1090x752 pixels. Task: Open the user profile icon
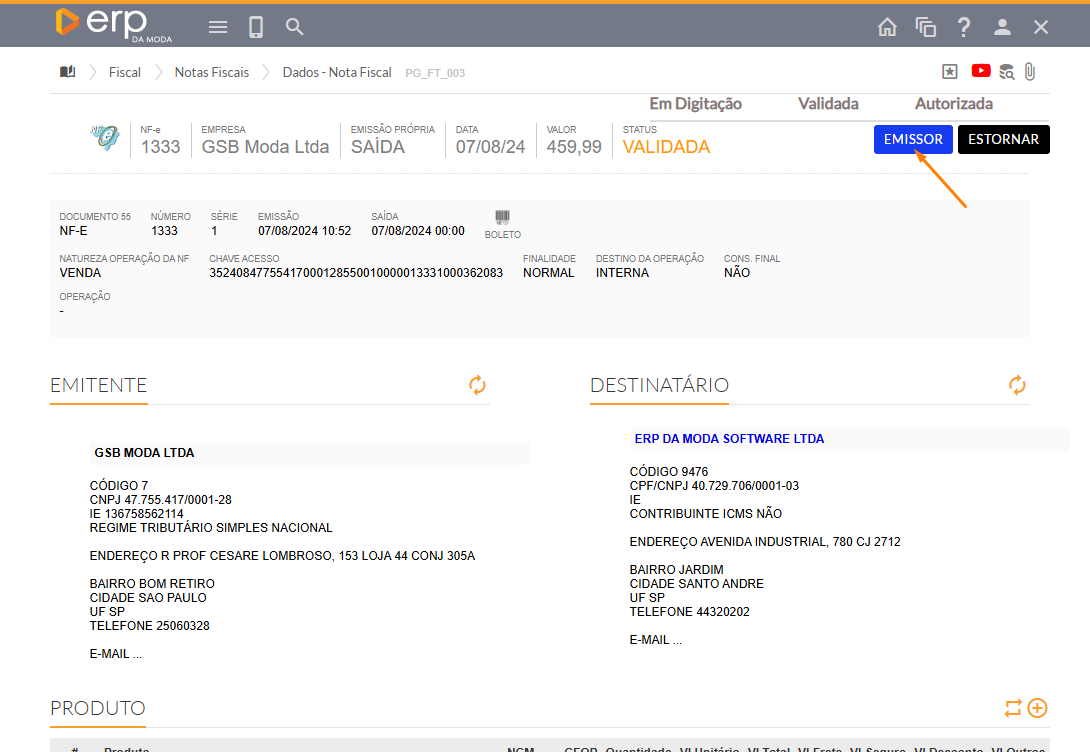point(1002,27)
